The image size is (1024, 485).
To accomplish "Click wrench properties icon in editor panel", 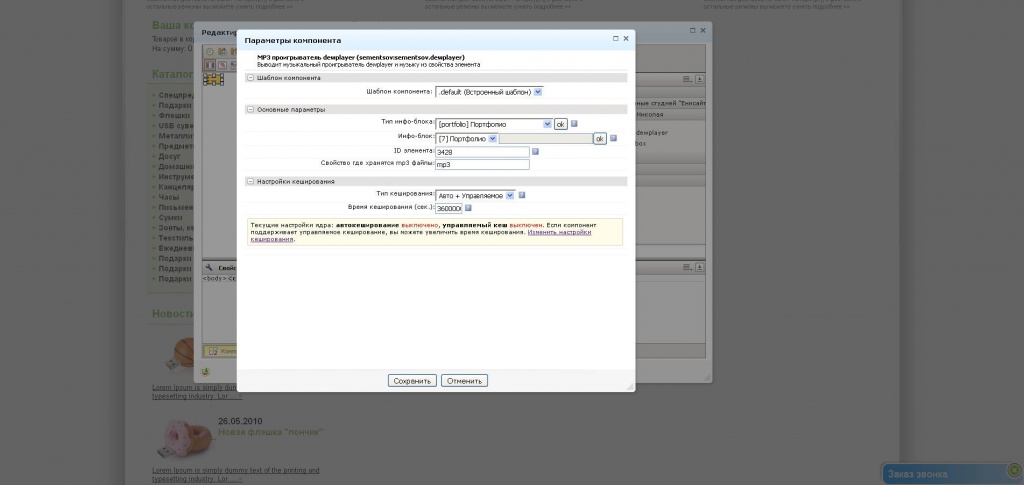I will [209, 268].
